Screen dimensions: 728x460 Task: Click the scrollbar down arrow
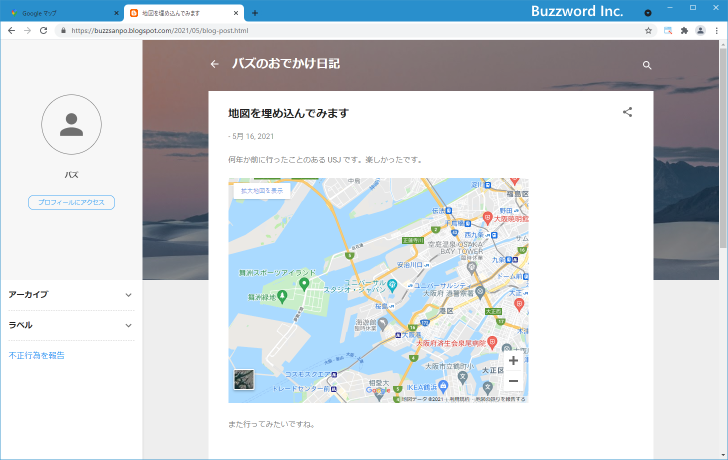point(723,455)
